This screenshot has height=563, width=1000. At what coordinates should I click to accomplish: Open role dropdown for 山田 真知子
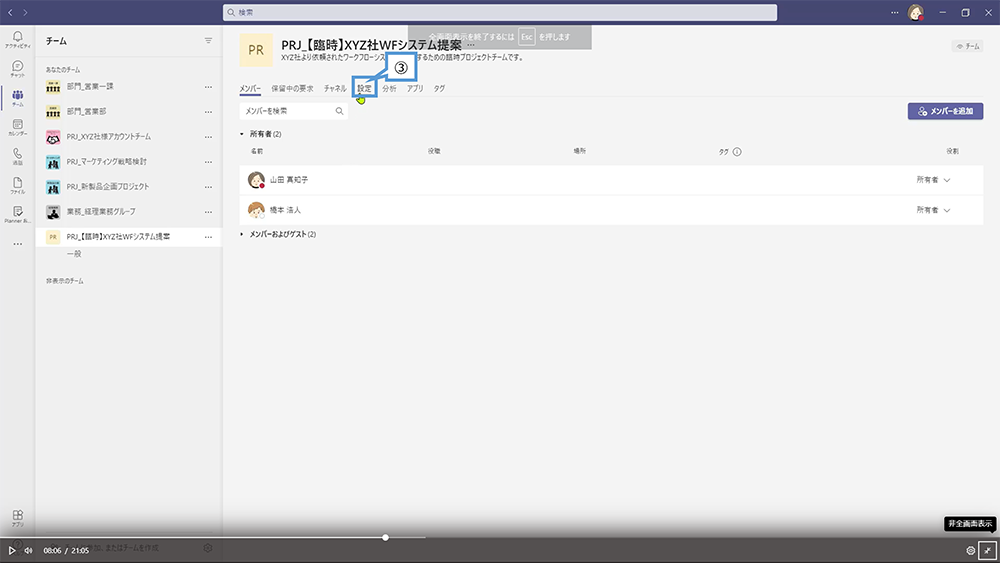pos(933,180)
